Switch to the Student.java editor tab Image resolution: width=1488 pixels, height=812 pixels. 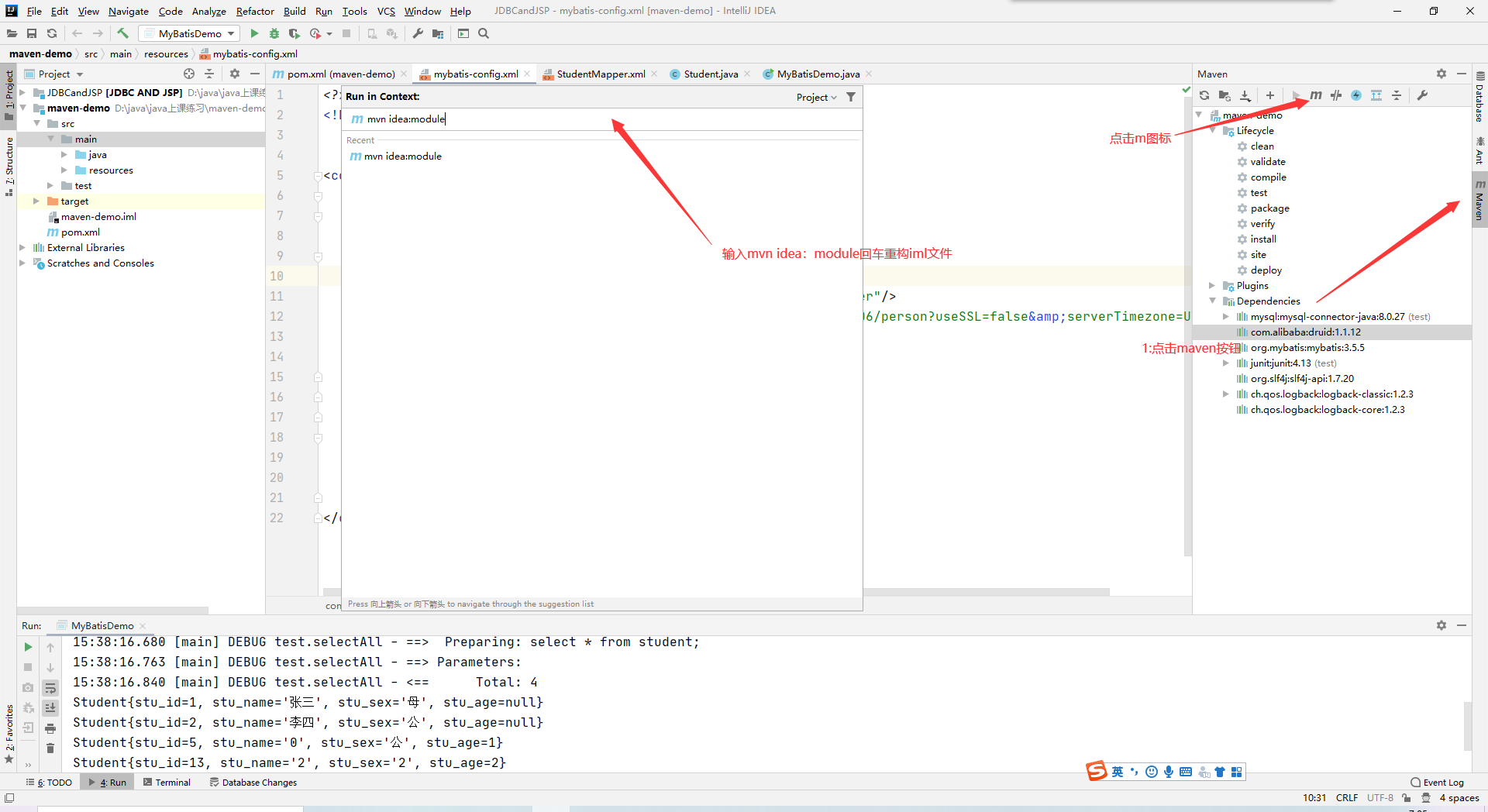709,74
